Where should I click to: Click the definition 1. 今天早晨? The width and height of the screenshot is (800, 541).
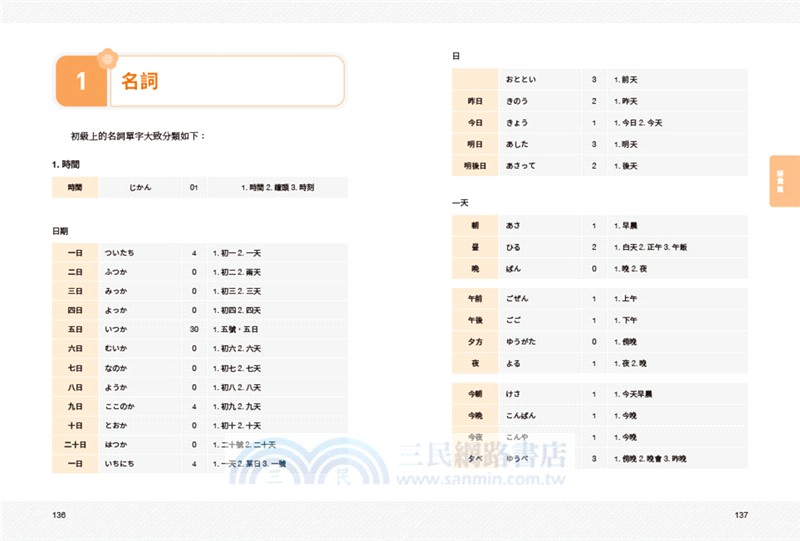click(633, 394)
